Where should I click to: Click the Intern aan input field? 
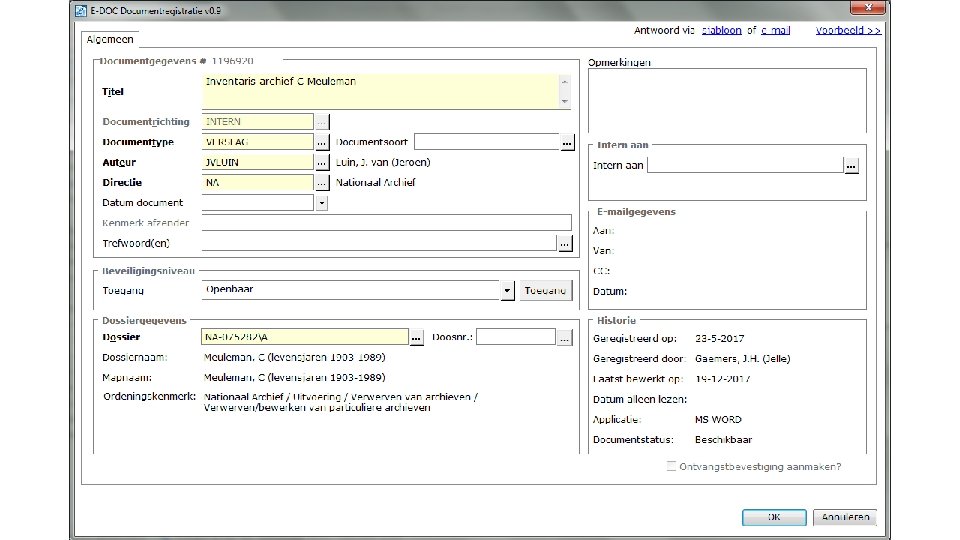coord(745,165)
